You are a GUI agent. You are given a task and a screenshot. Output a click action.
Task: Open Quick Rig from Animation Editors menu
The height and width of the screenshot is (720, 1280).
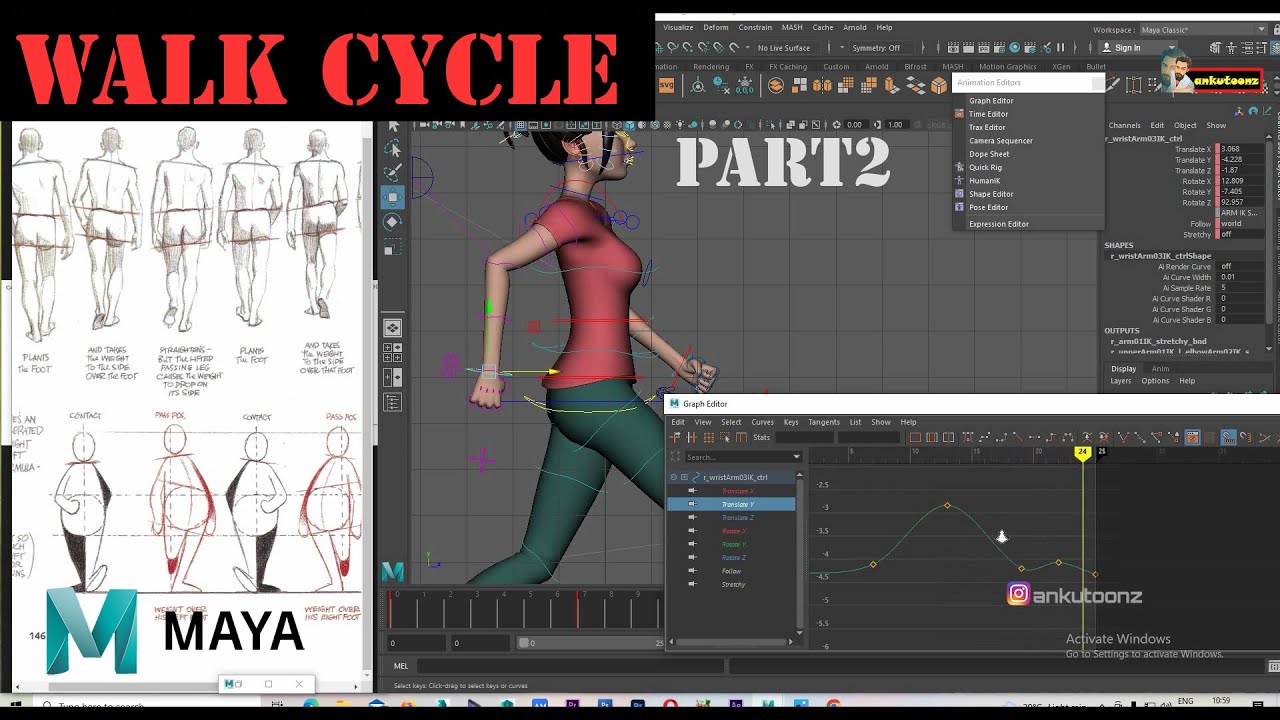click(985, 167)
